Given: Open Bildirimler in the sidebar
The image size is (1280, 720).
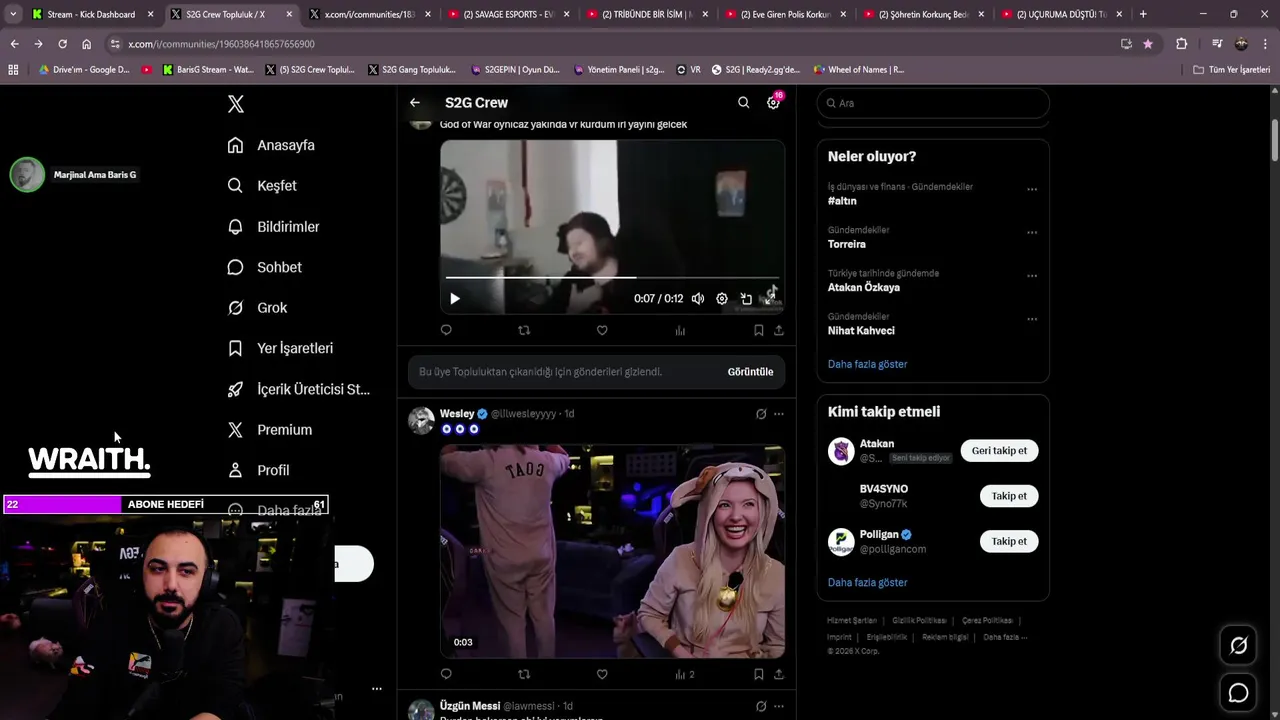Looking at the screenshot, I should pyautogui.click(x=273, y=227).
